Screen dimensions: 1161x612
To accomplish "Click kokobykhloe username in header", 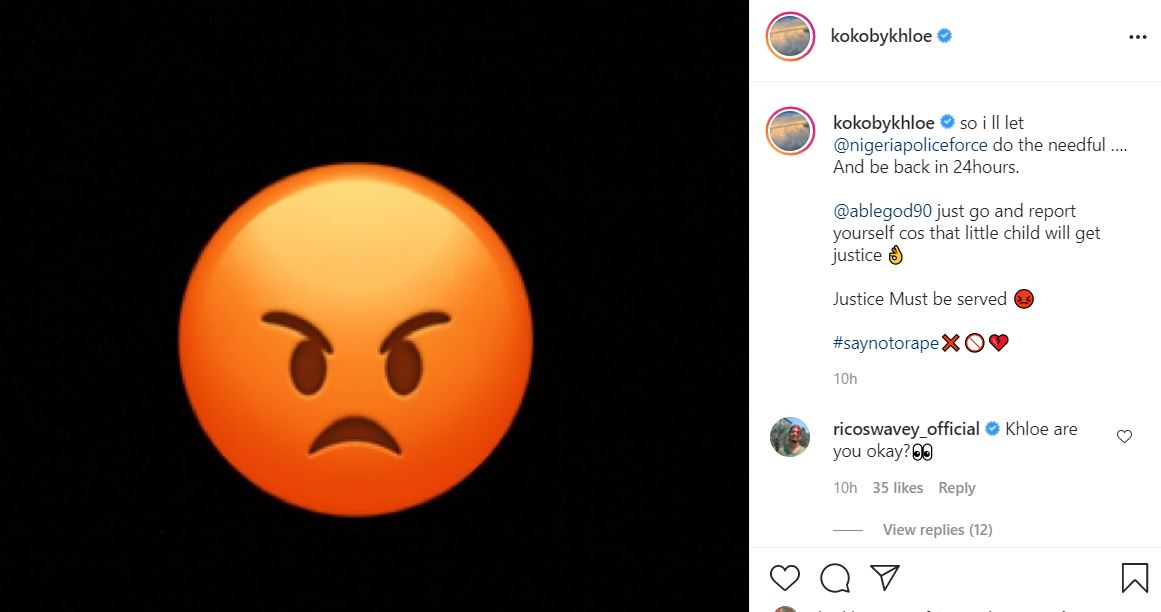I will point(881,36).
